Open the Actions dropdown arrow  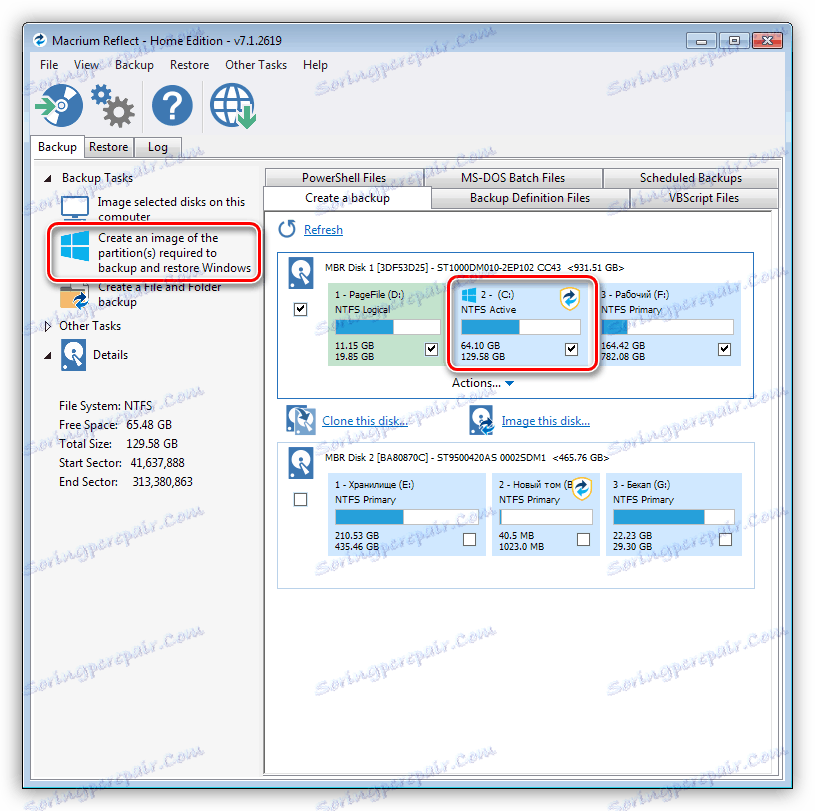[x=509, y=383]
